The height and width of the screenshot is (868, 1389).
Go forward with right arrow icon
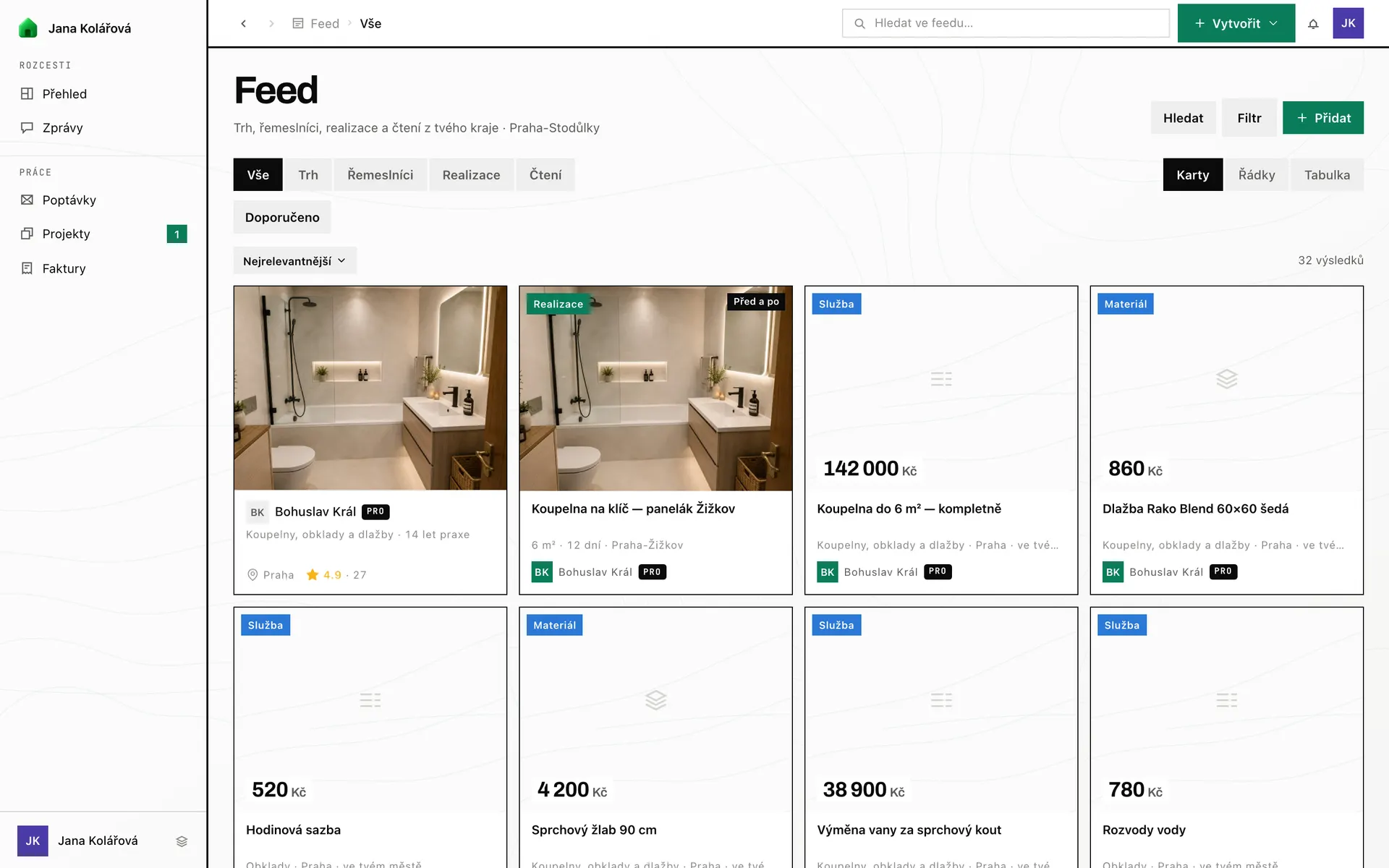pyautogui.click(x=271, y=24)
